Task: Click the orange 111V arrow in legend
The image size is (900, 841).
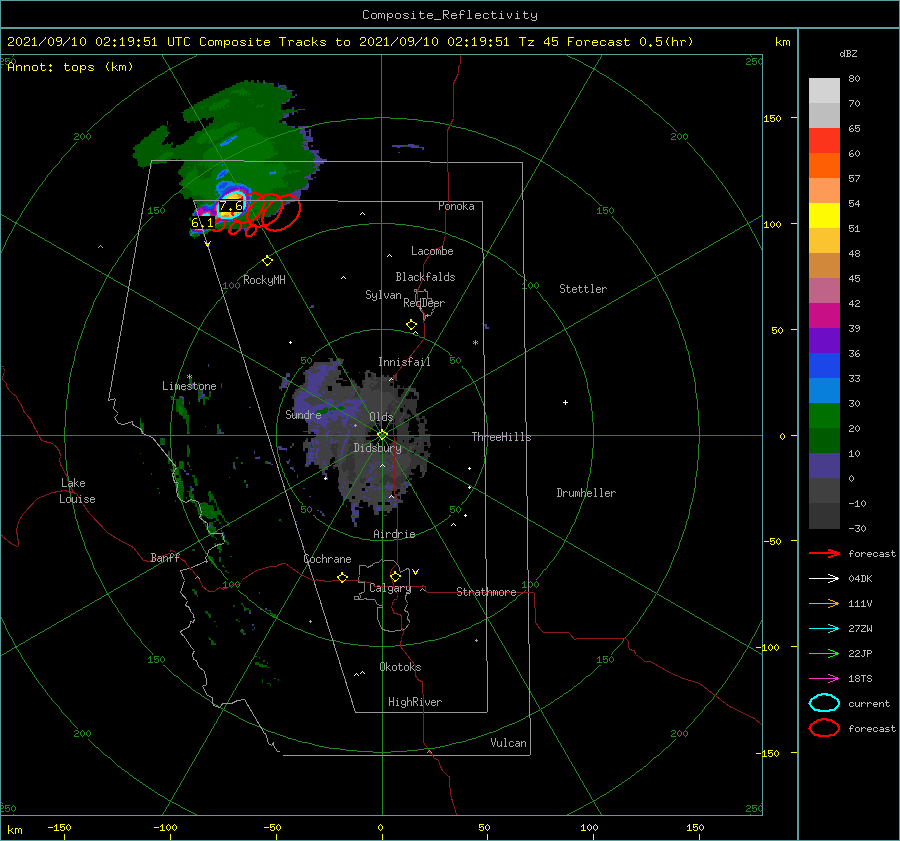Action: tap(824, 603)
